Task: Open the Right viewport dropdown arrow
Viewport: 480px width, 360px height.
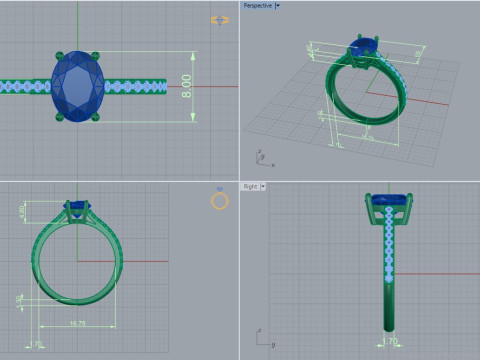Action: pyautogui.click(x=263, y=186)
